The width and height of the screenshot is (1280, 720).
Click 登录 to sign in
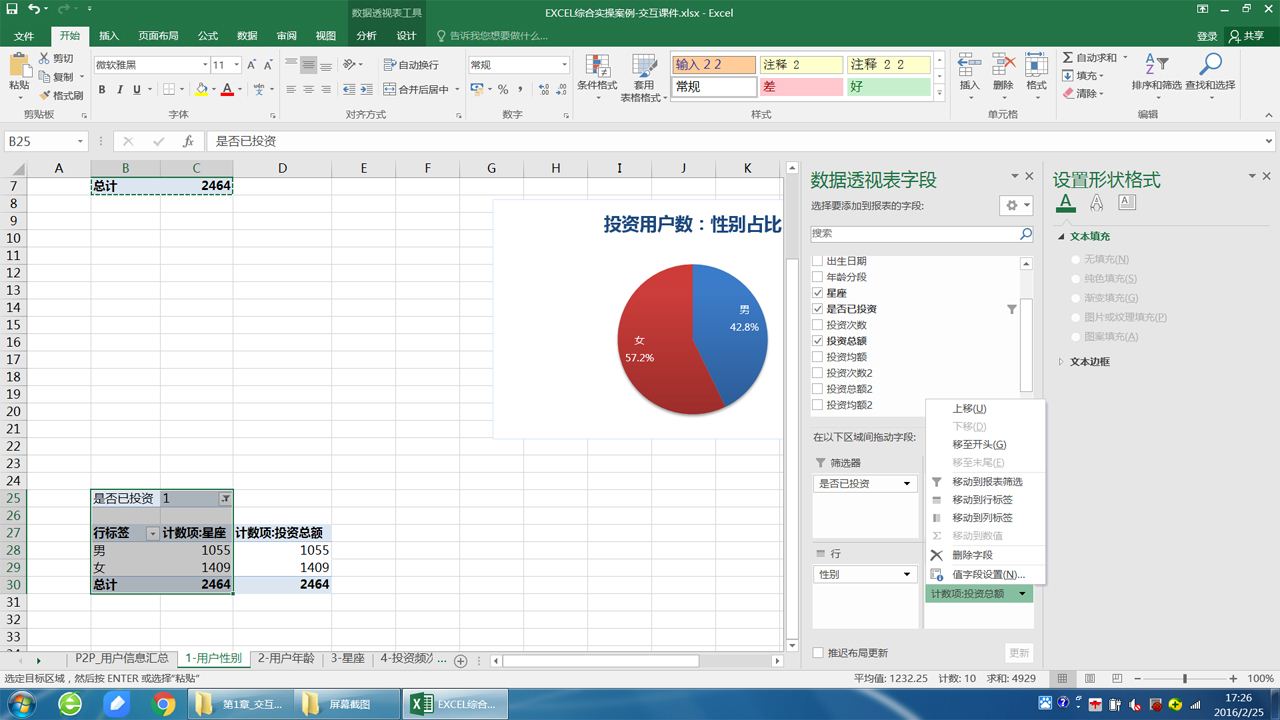1207,36
